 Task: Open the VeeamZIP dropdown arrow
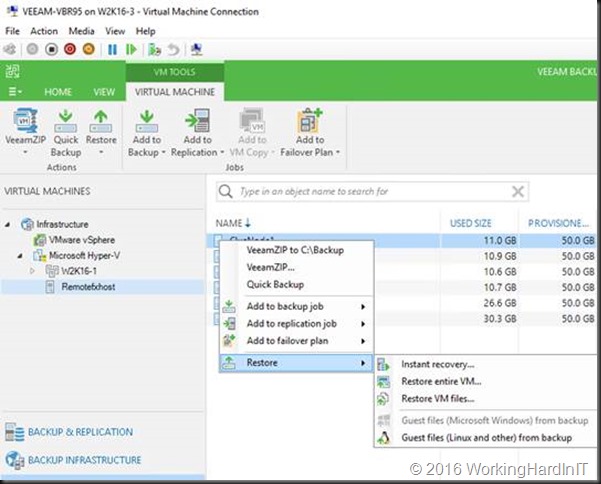[x=25, y=152]
